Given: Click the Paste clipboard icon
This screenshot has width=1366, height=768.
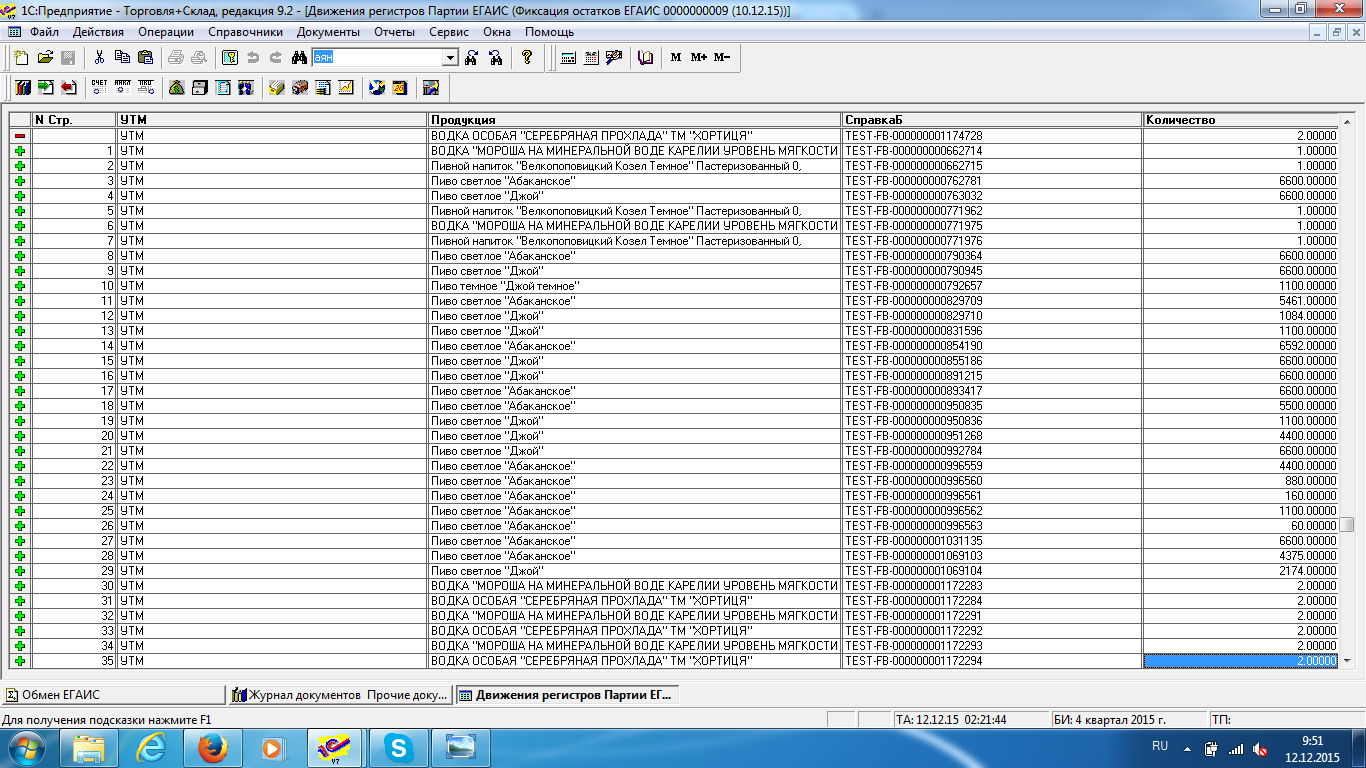Looking at the screenshot, I should tap(145, 58).
